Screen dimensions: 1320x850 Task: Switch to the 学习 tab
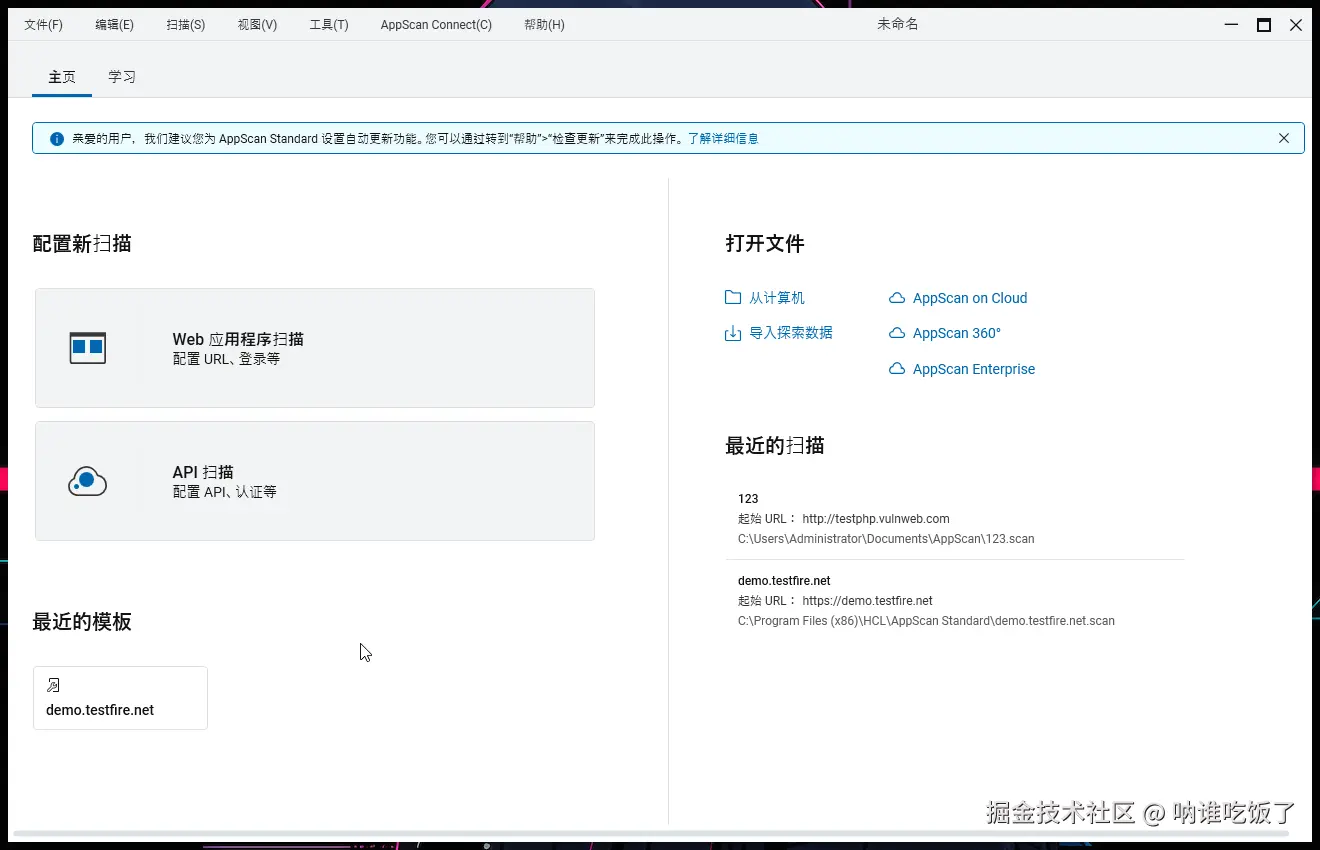click(122, 77)
